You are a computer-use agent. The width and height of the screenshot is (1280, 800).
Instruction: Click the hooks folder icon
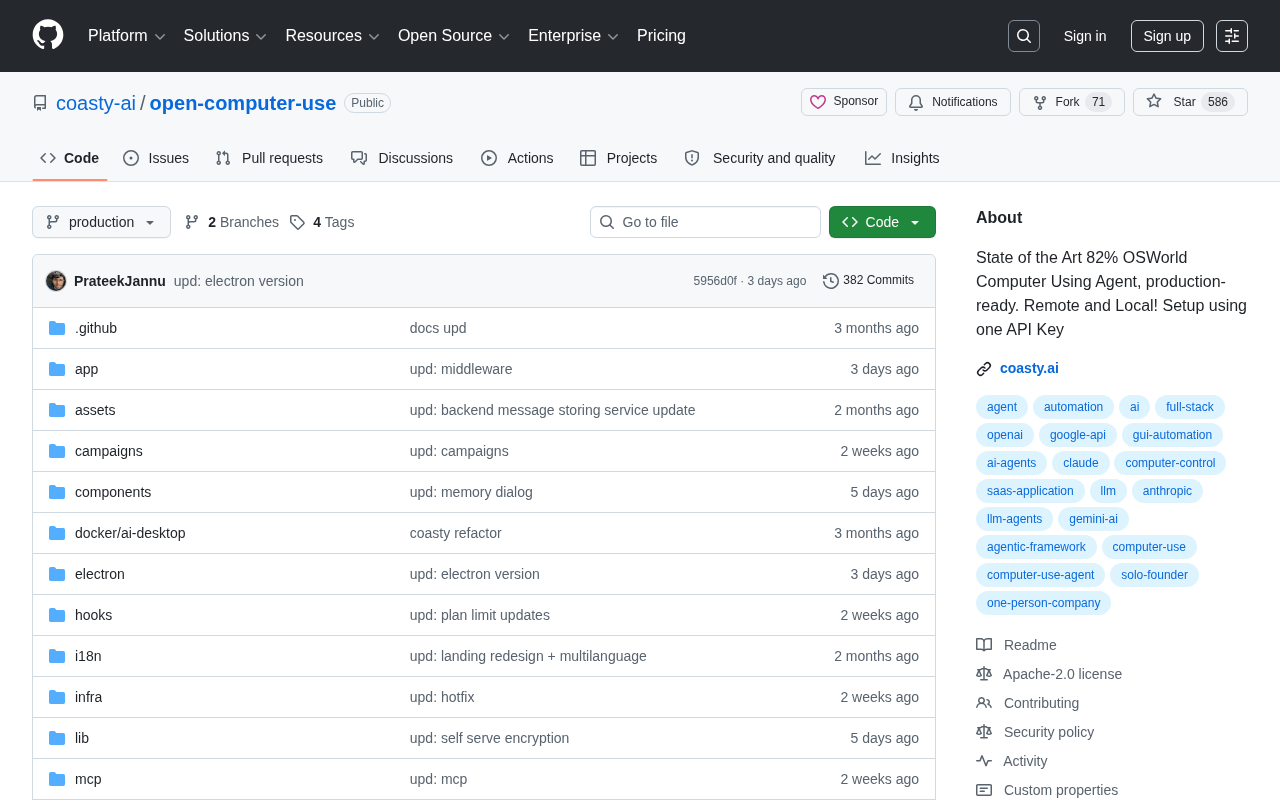coord(57,615)
